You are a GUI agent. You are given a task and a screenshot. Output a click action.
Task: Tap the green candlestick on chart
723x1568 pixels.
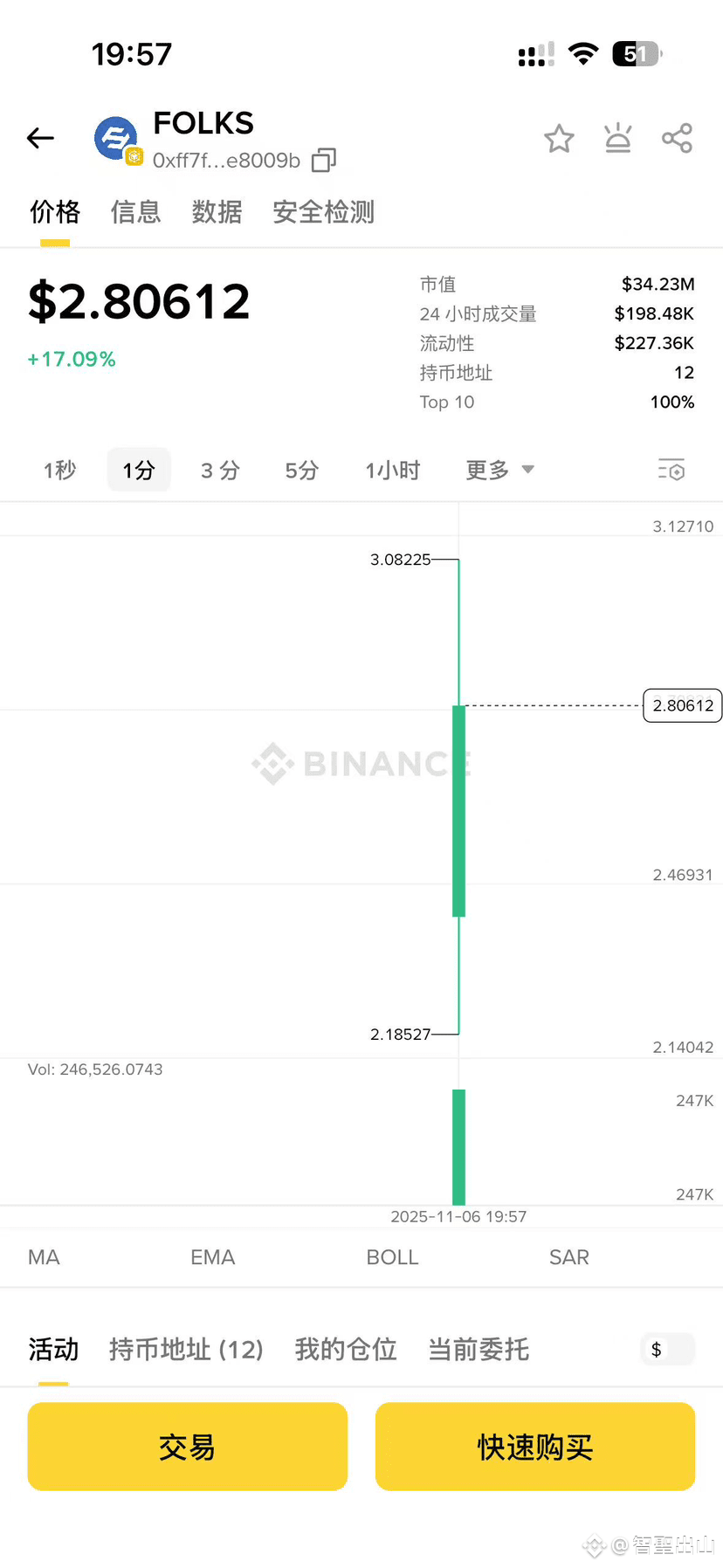tap(458, 811)
